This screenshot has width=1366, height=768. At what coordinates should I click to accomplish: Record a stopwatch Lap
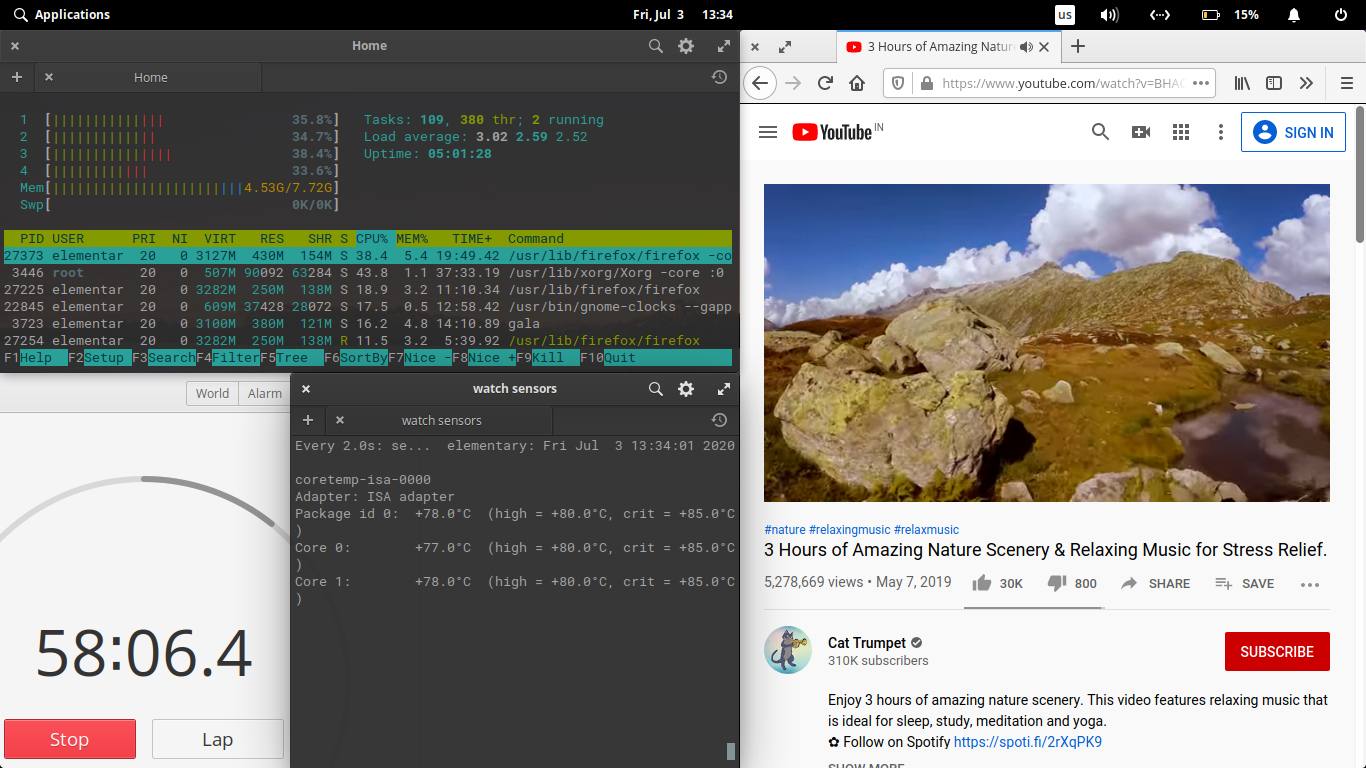click(x=217, y=739)
